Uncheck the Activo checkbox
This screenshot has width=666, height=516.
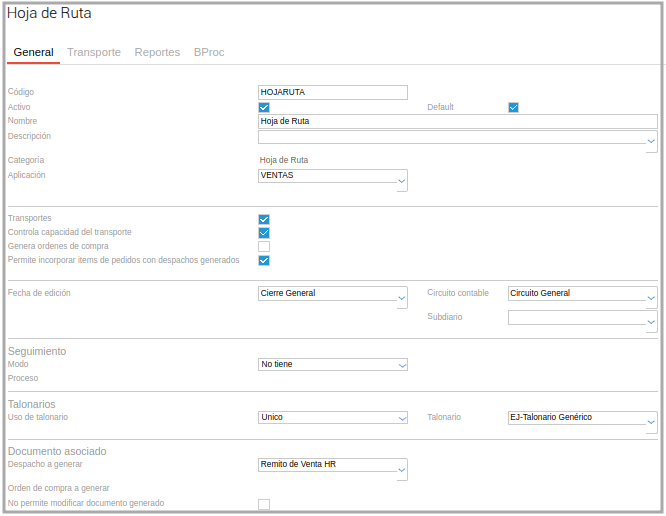coord(264,107)
